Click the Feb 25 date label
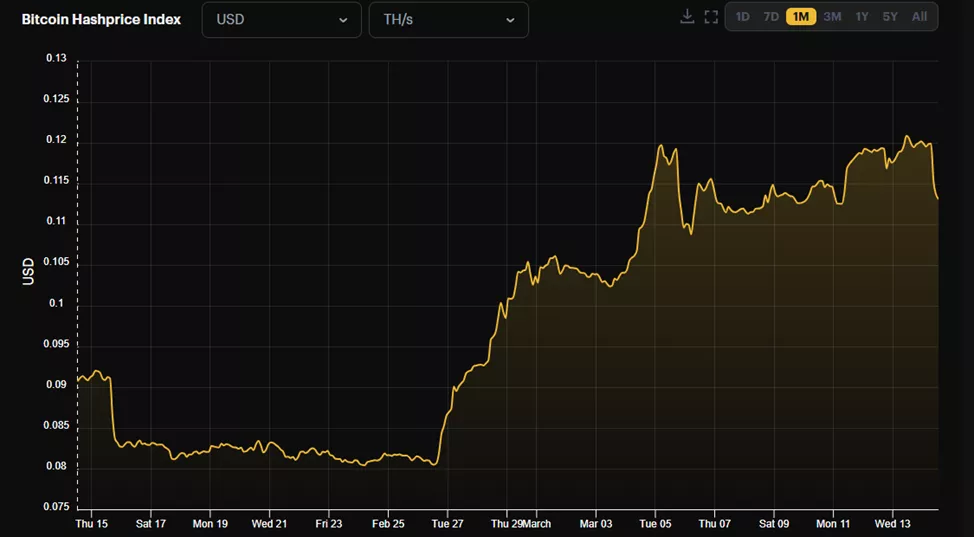The width and height of the screenshot is (974, 537). (387, 523)
